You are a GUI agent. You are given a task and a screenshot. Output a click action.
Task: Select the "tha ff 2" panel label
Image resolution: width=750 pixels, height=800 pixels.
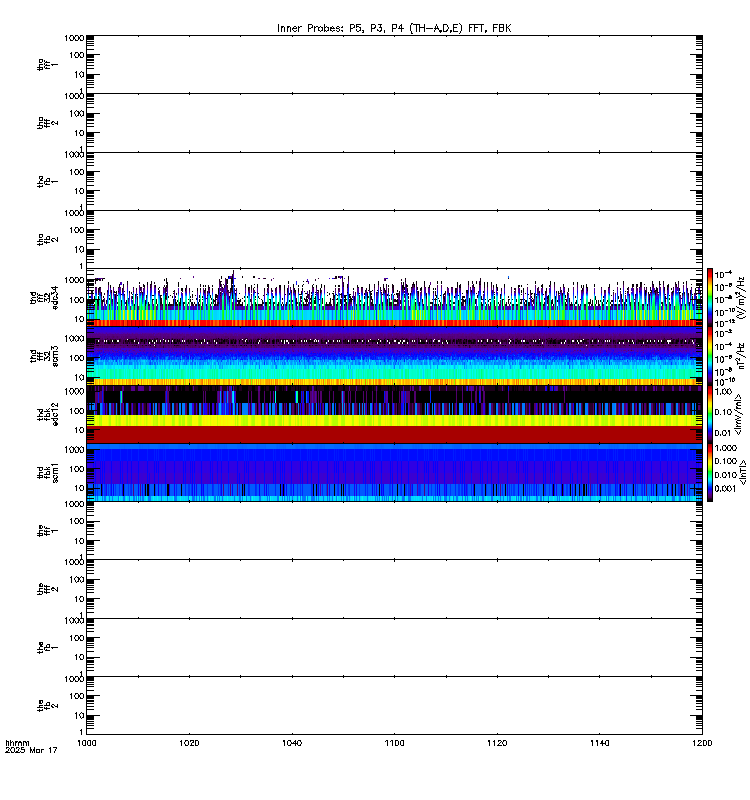47,123
